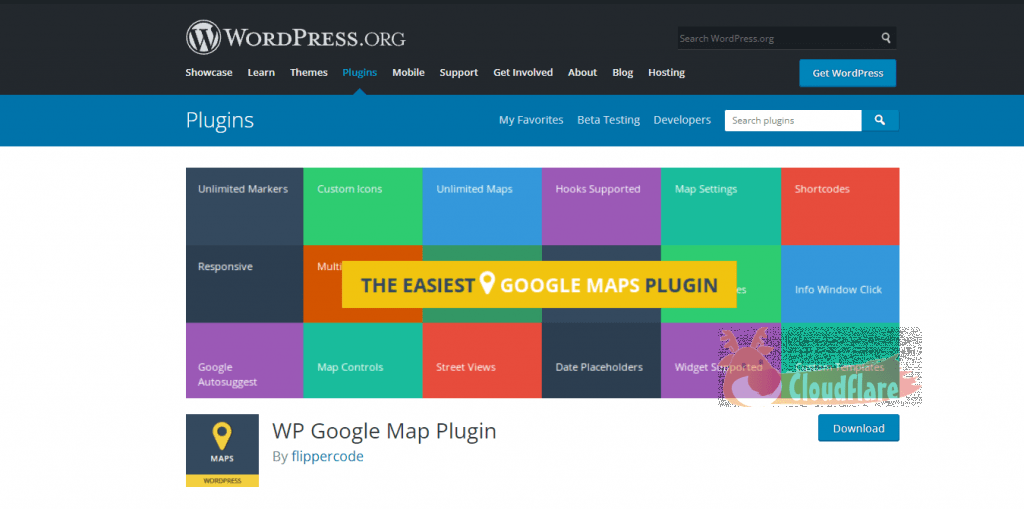Open the Mobile navigation link
This screenshot has height=509, width=1024.
click(x=408, y=73)
